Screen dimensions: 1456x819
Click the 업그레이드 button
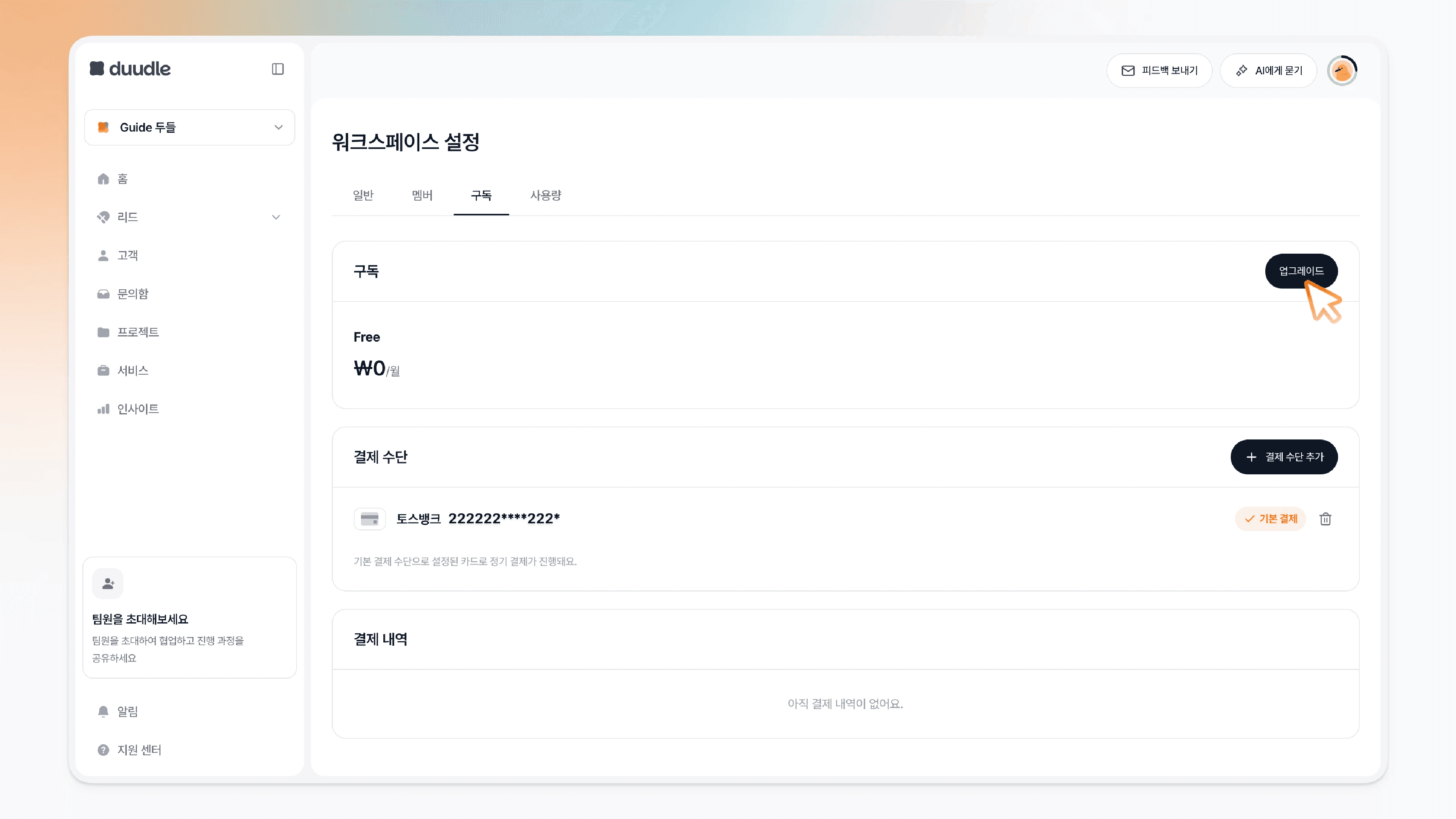1301,271
